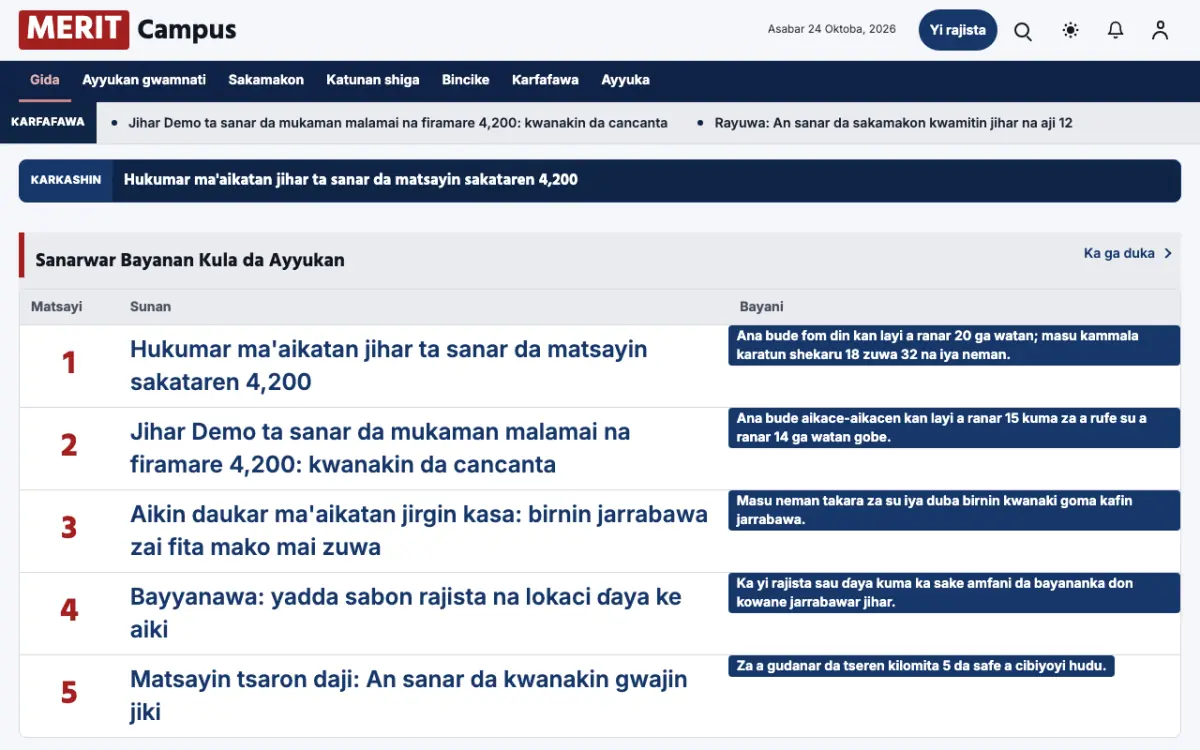This screenshot has width=1200, height=750.
Task: Click the KARKASHIN label badge
Action: (x=66, y=180)
